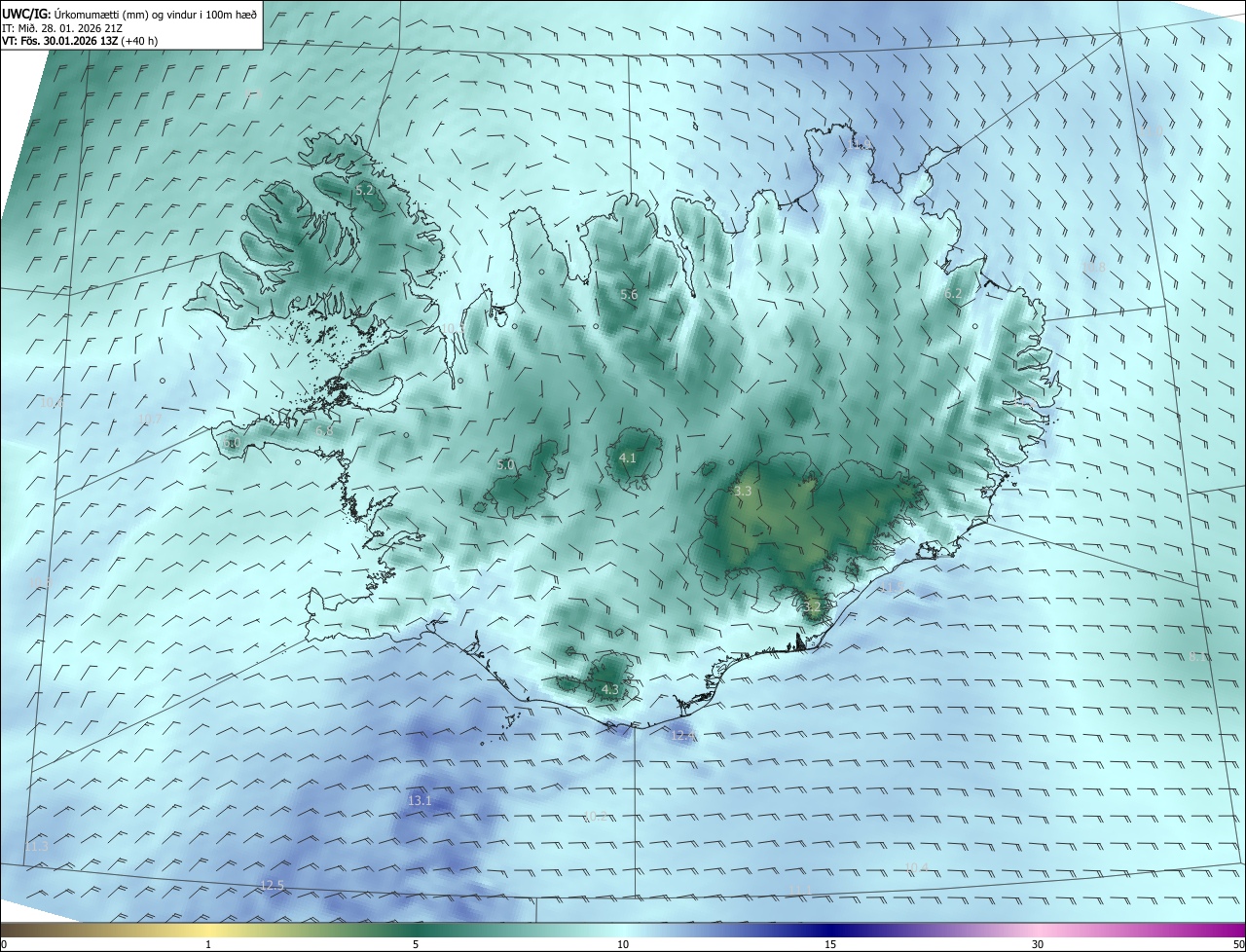
Task: Click the 4.3 value on the southern glacier
Action: (x=609, y=689)
